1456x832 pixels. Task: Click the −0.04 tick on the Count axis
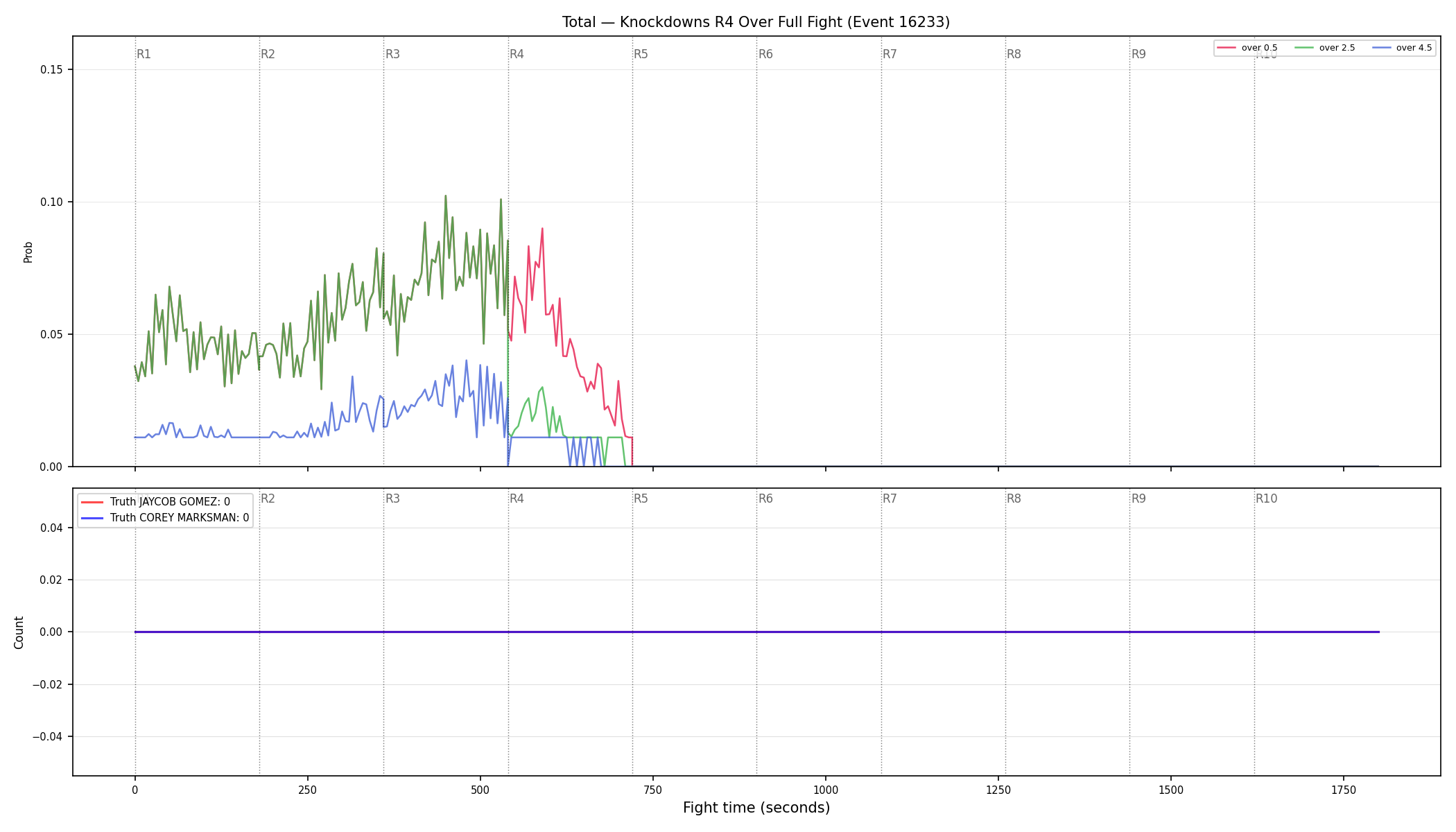pos(48,736)
